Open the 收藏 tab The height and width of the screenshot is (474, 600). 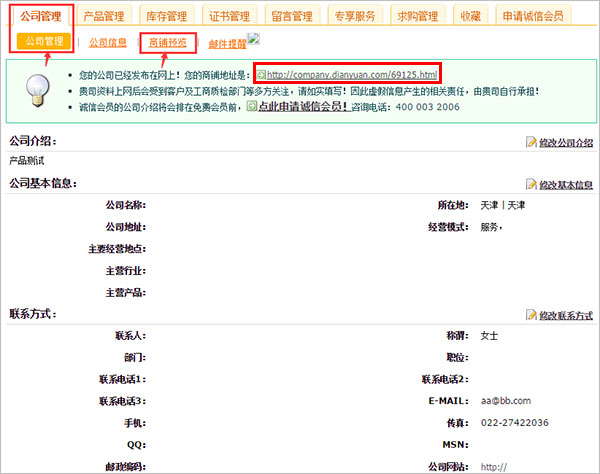pyautogui.click(x=470, y=16)
